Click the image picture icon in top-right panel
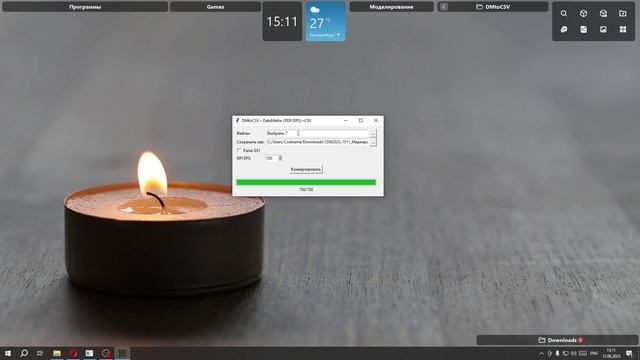The height and width of the screenshot is (360, 640). tap(603, 29)
